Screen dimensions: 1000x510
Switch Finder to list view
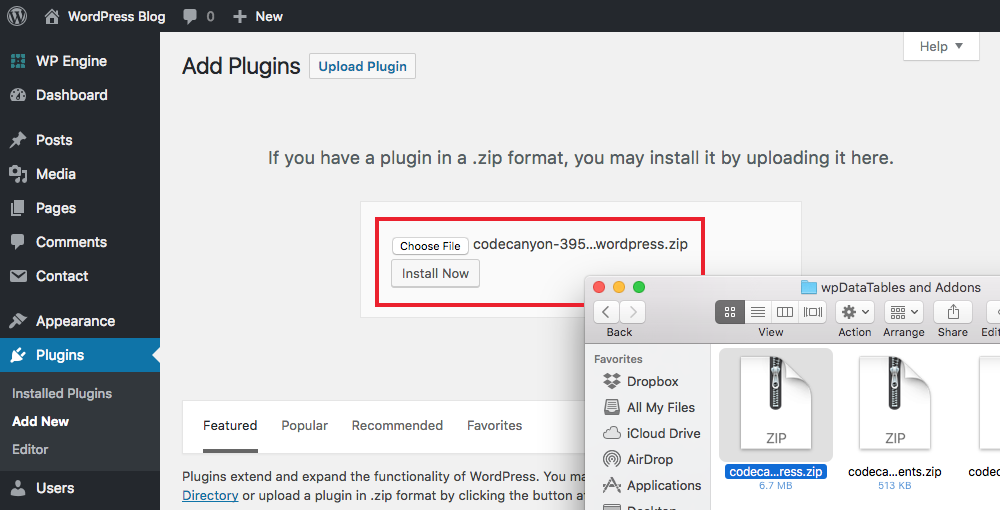758,312
